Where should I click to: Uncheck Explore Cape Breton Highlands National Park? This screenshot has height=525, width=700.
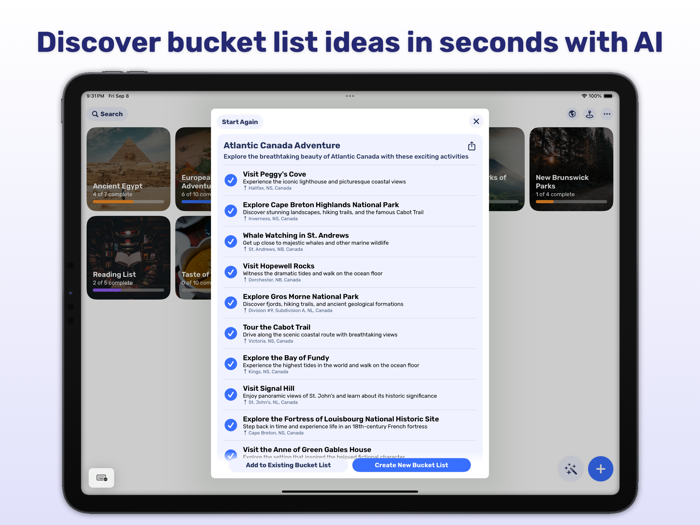click(231, 211)
